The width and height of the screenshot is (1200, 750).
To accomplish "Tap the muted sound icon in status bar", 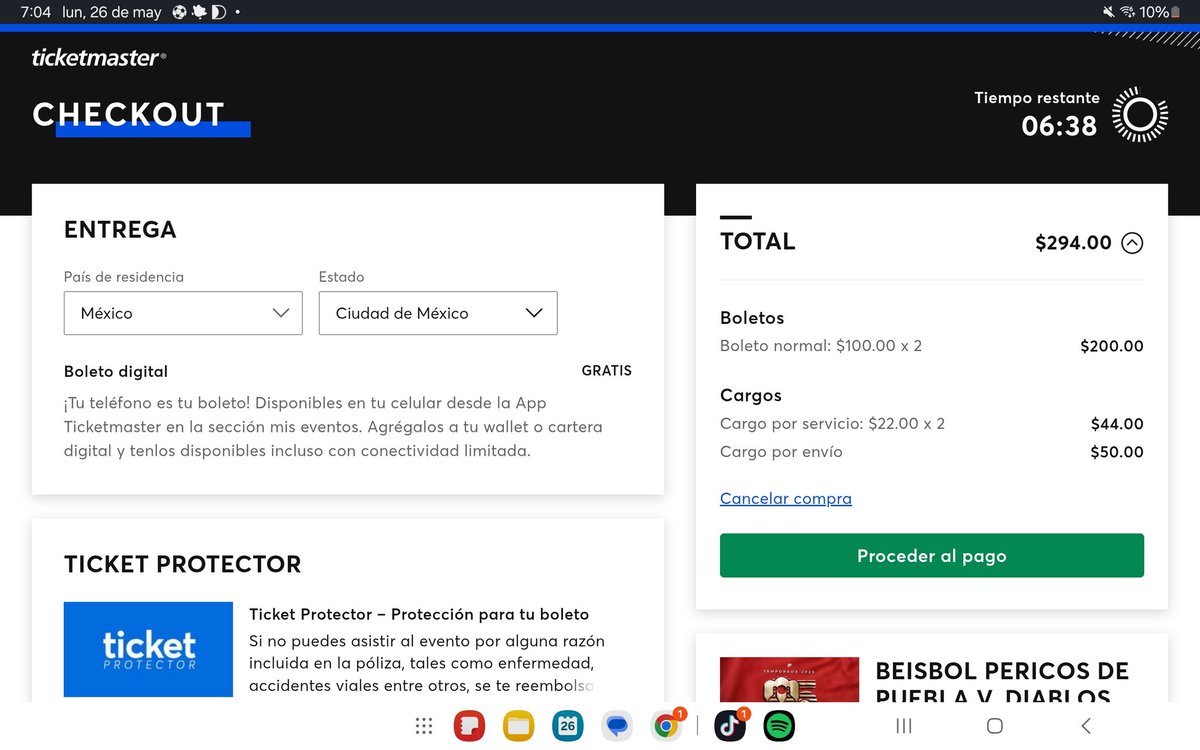I will [x=1108, y=12].
